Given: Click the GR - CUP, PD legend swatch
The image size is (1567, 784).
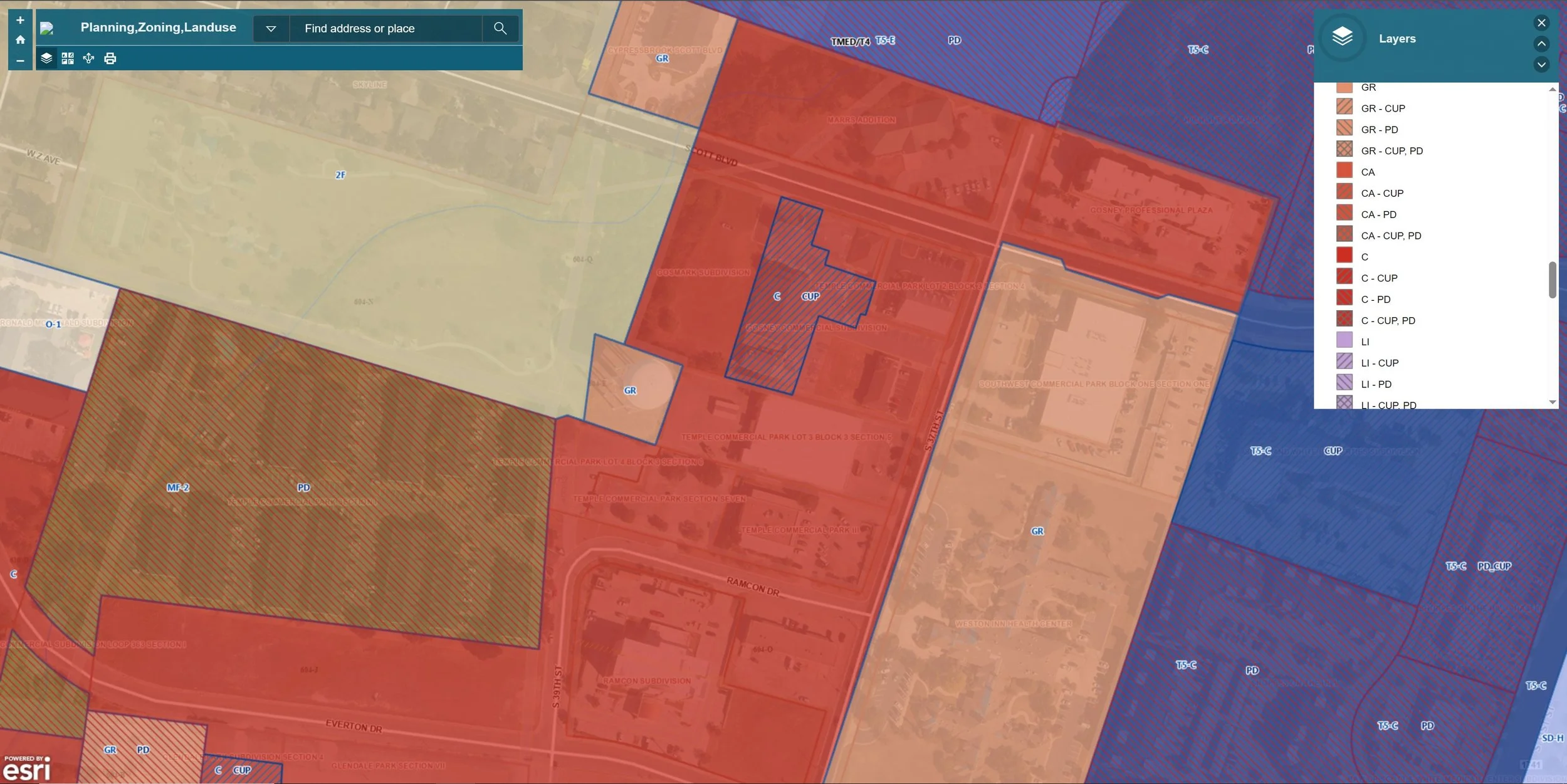Looking at the screenshot, I should coord(1344,150).
